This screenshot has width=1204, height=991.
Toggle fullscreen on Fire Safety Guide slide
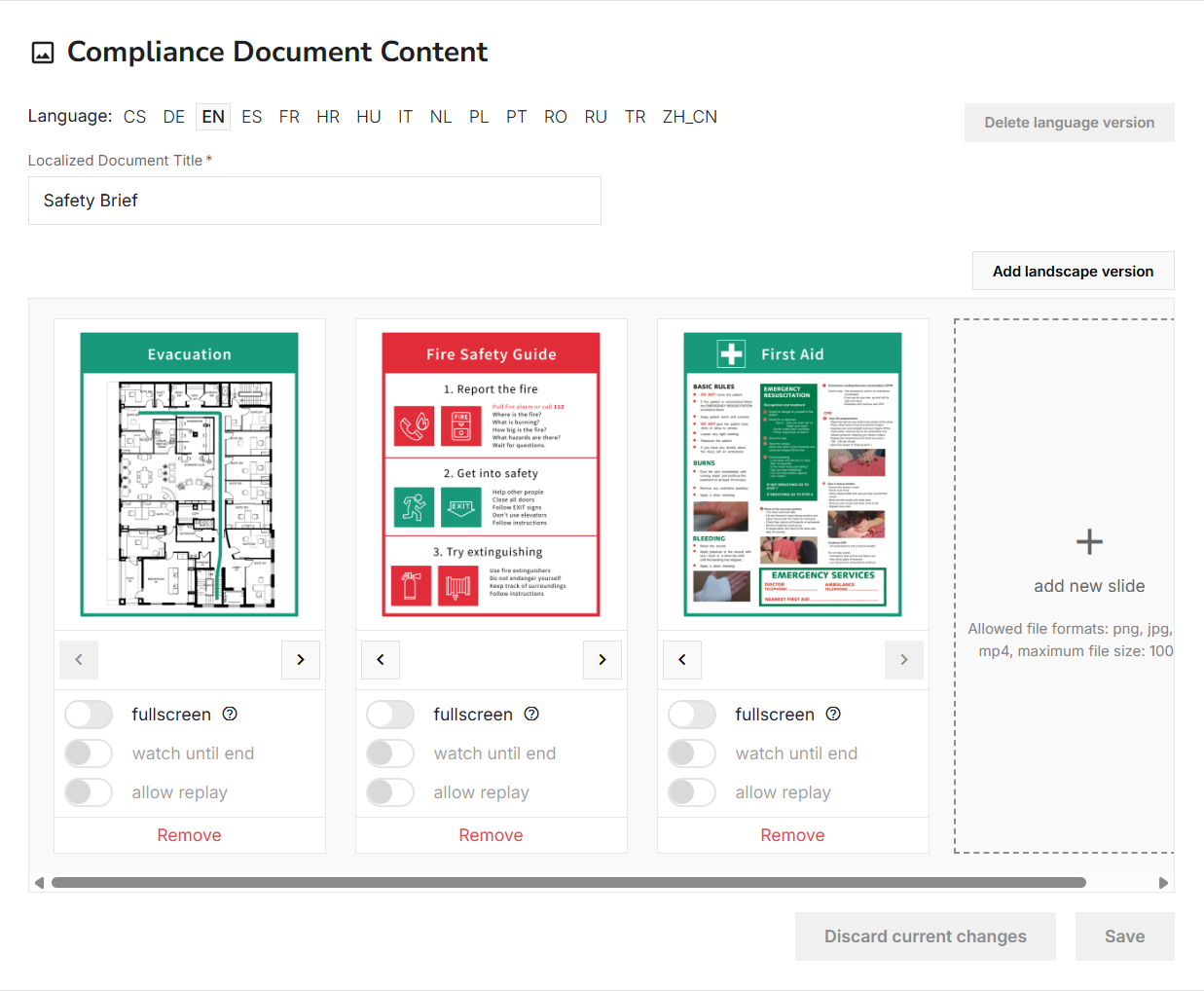click(x=391, y=715)
